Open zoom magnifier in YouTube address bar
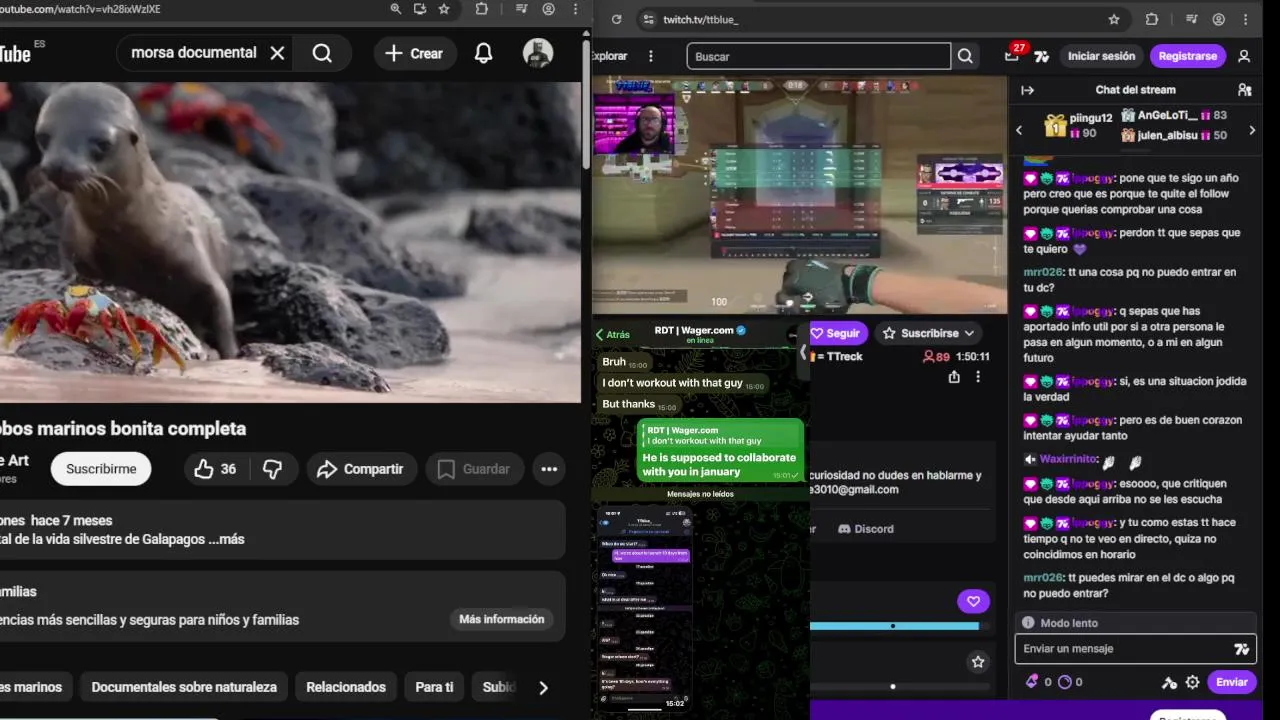 tap(395, 9)
